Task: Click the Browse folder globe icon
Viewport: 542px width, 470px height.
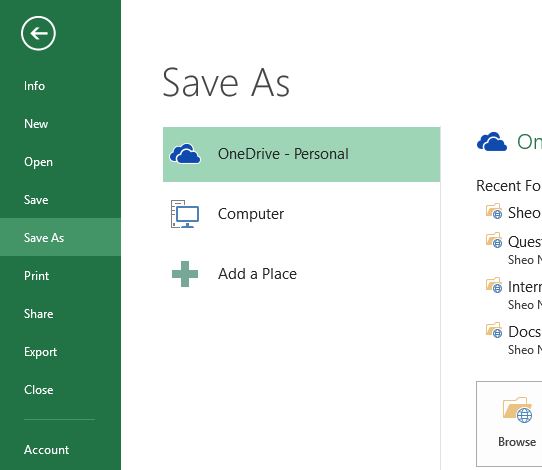Action: point(517,410)
